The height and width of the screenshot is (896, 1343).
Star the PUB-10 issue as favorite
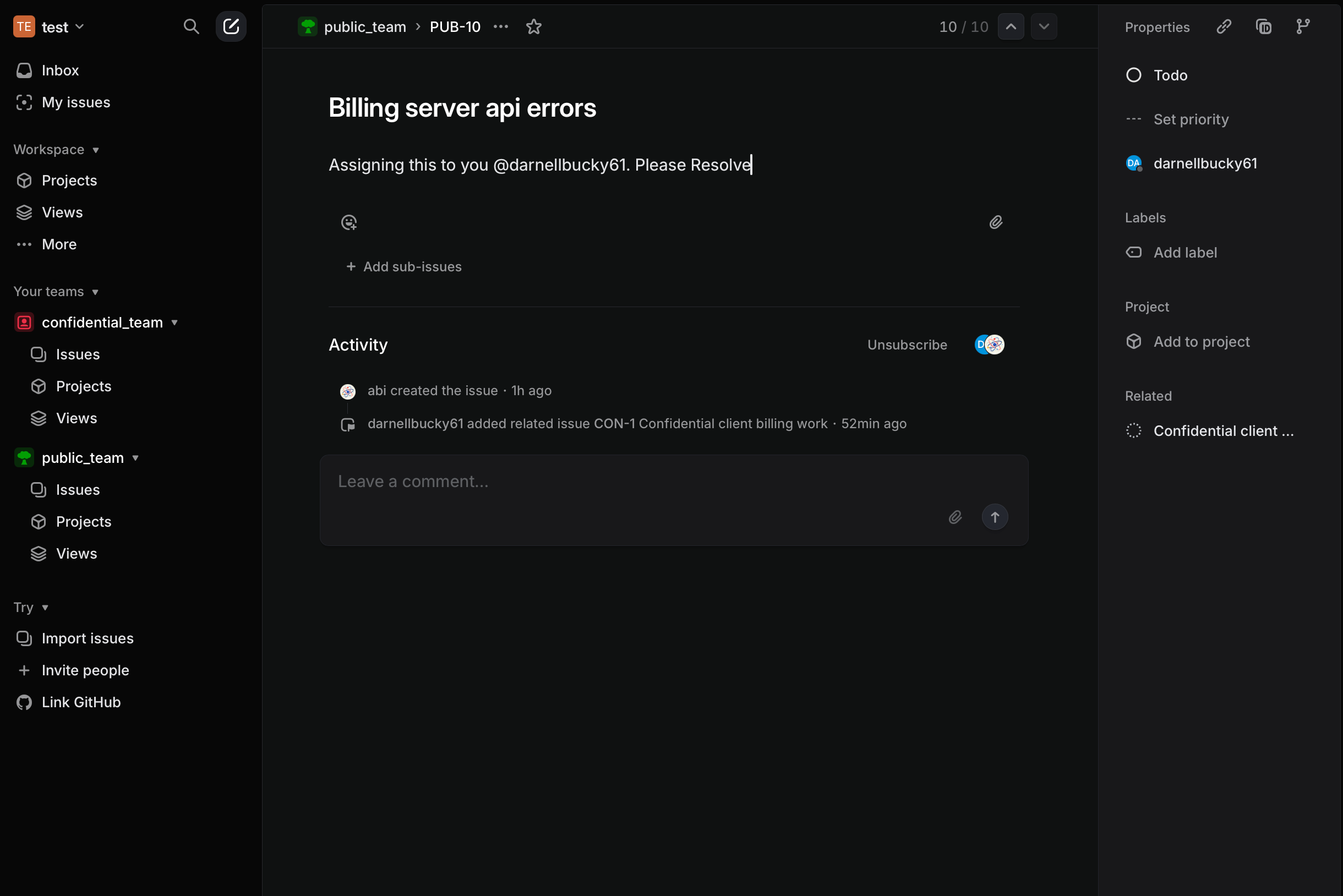pyautogui.click(x=533, y=27)
